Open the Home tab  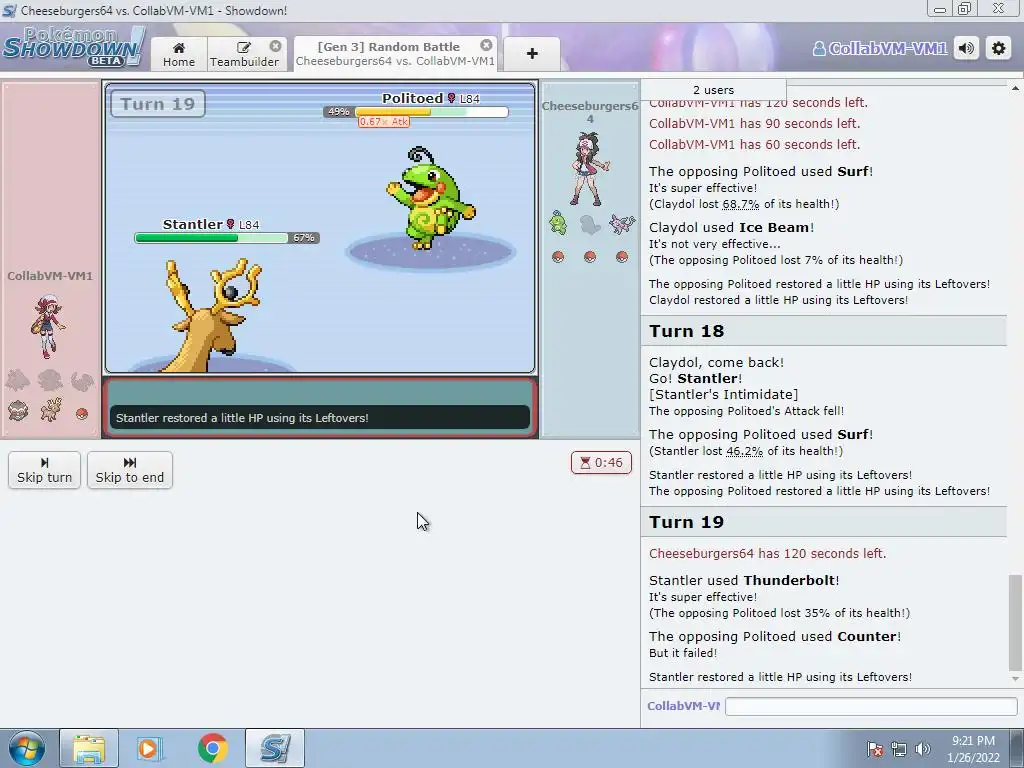179,54
